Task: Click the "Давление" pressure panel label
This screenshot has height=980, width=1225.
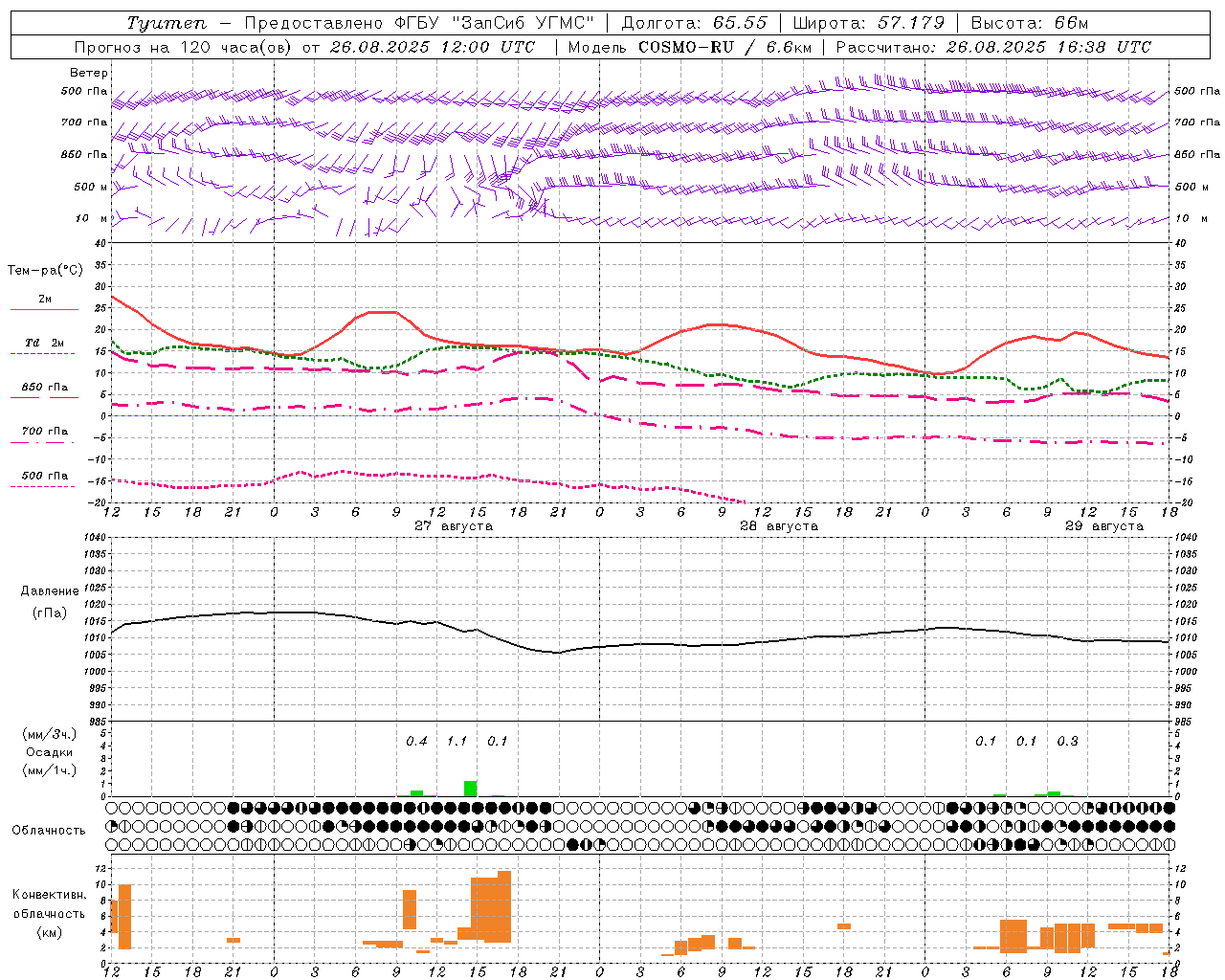Action: (x=48, y=591)
